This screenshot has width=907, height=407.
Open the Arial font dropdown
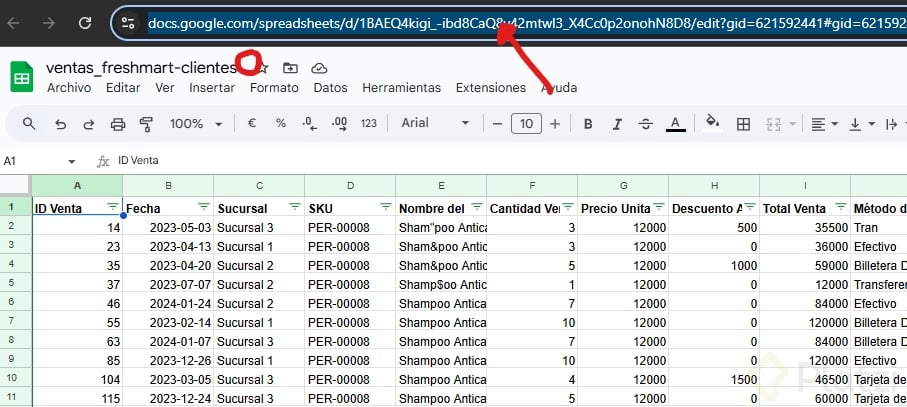click(435, 123)
